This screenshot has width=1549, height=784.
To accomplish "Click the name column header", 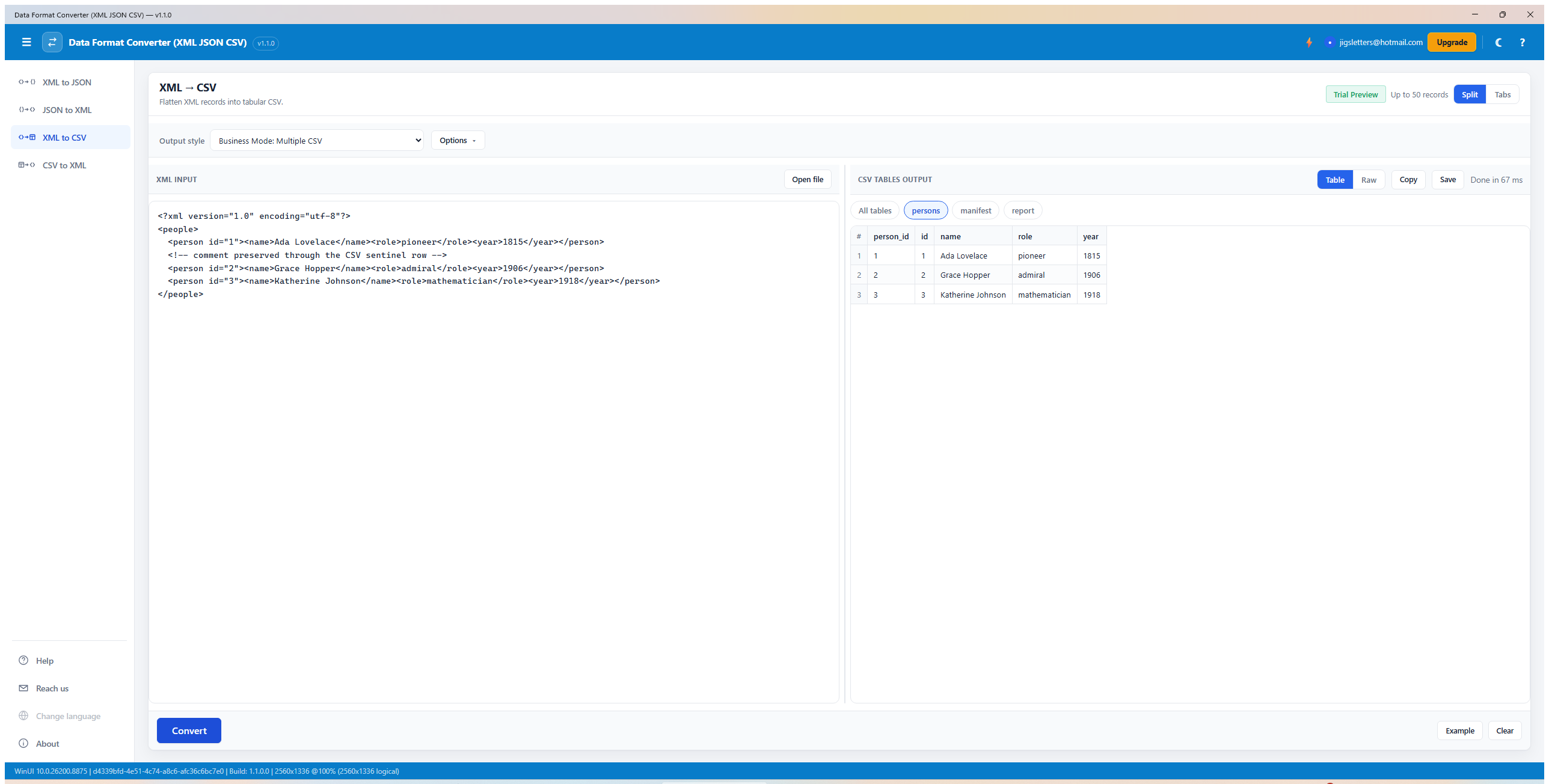I will [x=973, y=236].
